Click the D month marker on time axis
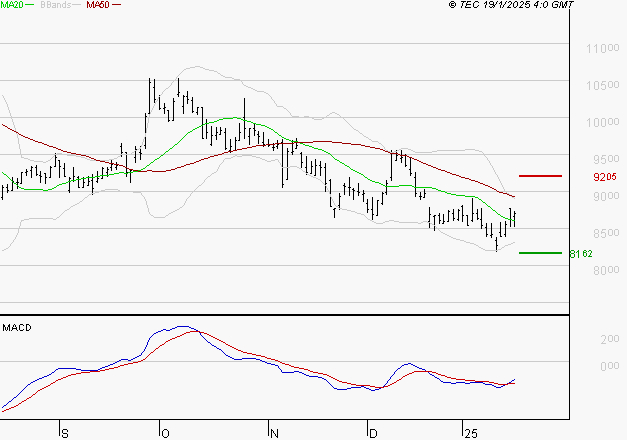This screenshot has width=627, height=440. [373, 433]
